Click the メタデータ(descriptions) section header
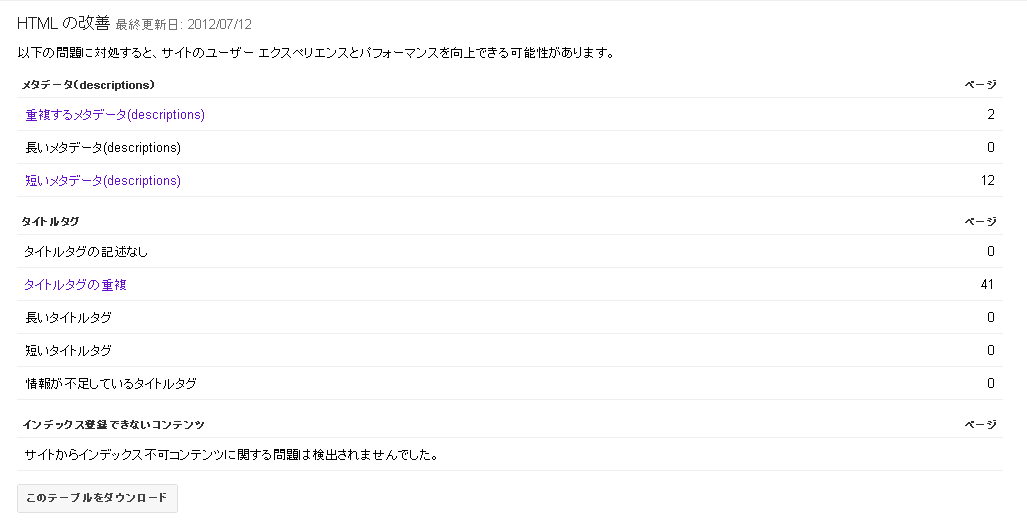This screenshot has height=531, width=1027. click(x=88, y=84)
